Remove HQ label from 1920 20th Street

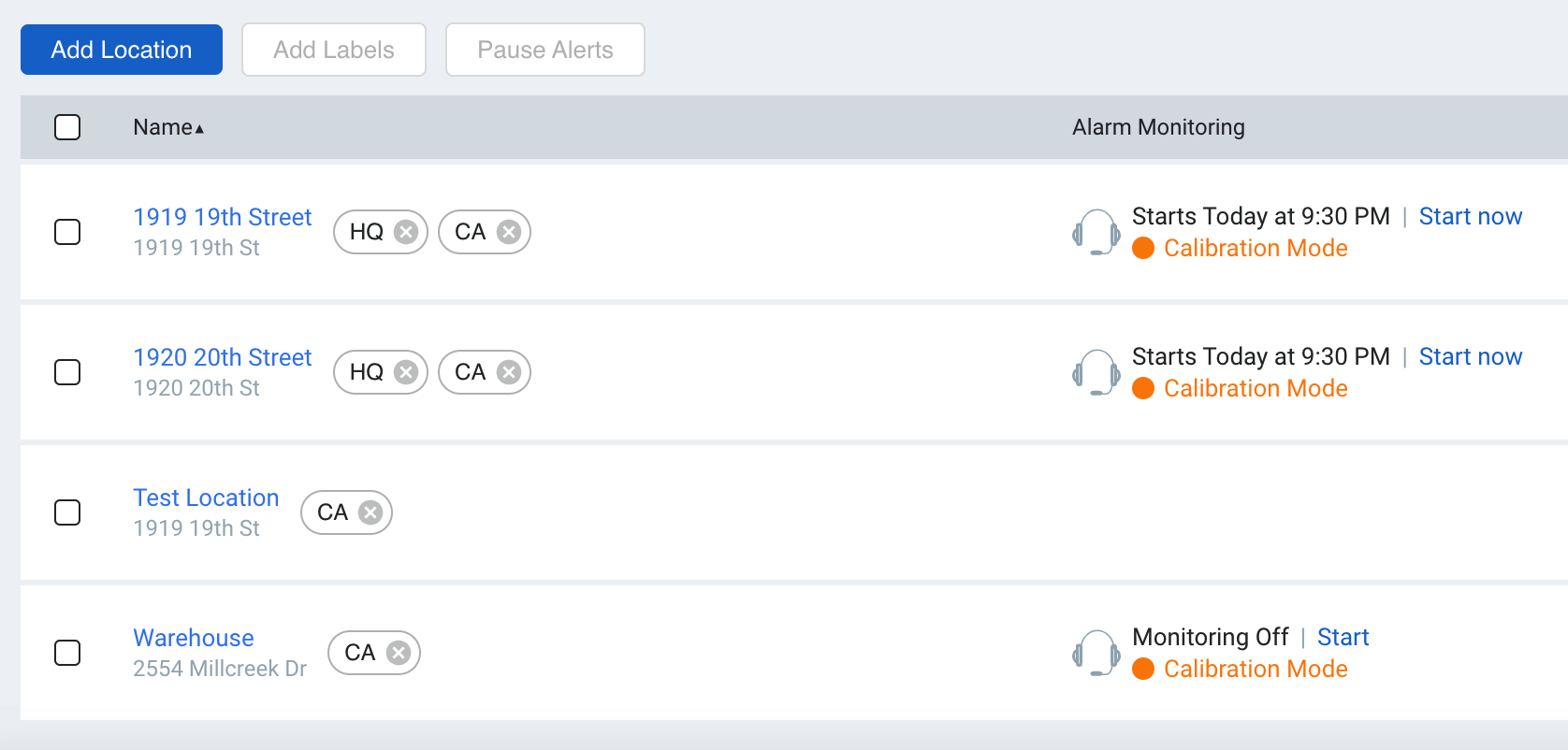[x=405, y=372]
